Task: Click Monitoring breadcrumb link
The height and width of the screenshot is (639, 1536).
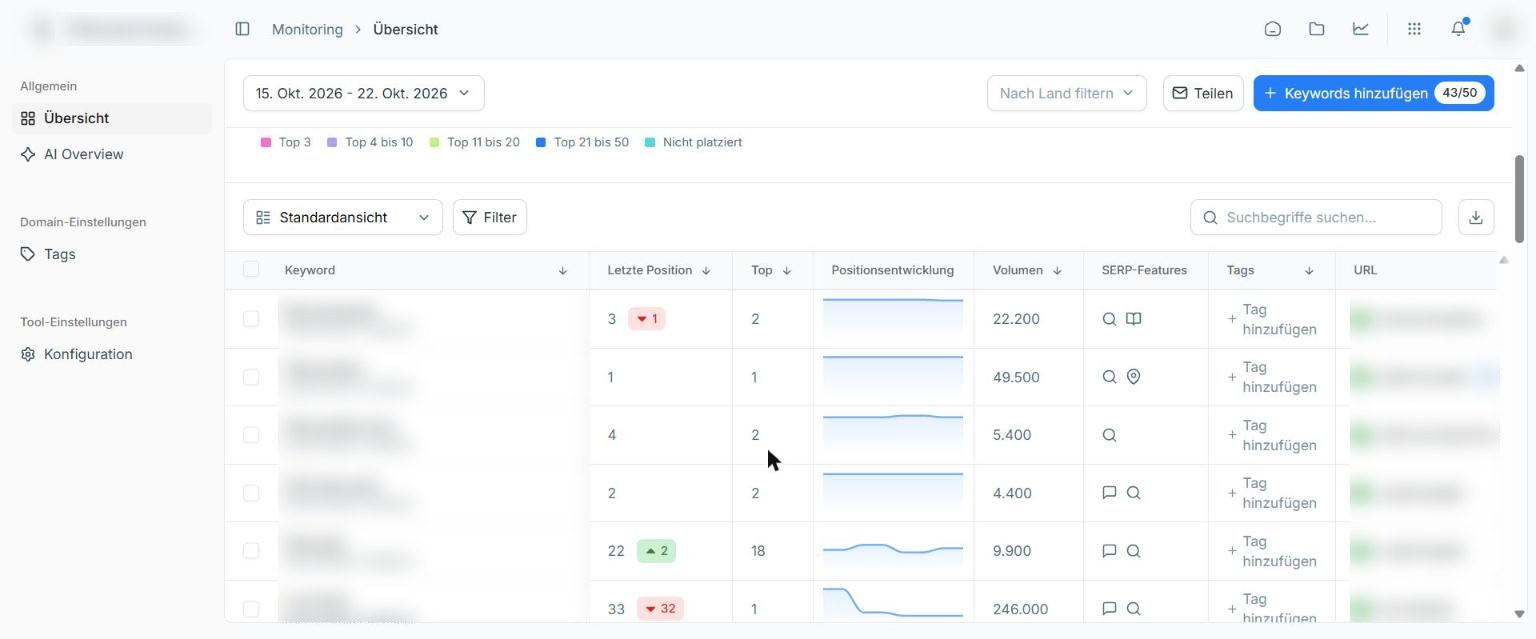Action: tap(307, 29)
